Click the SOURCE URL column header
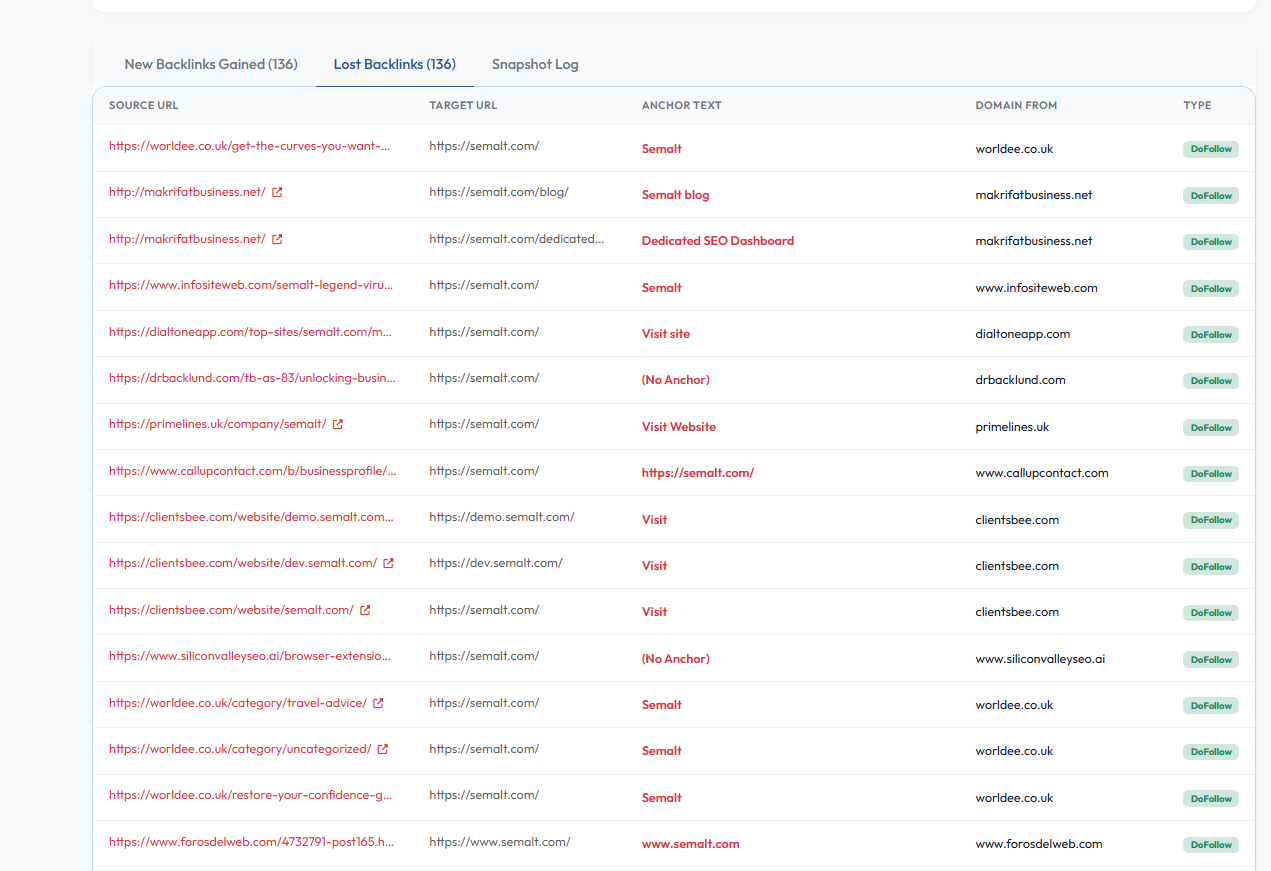Viewport: 1271px width, 871px height. [144, 105]
